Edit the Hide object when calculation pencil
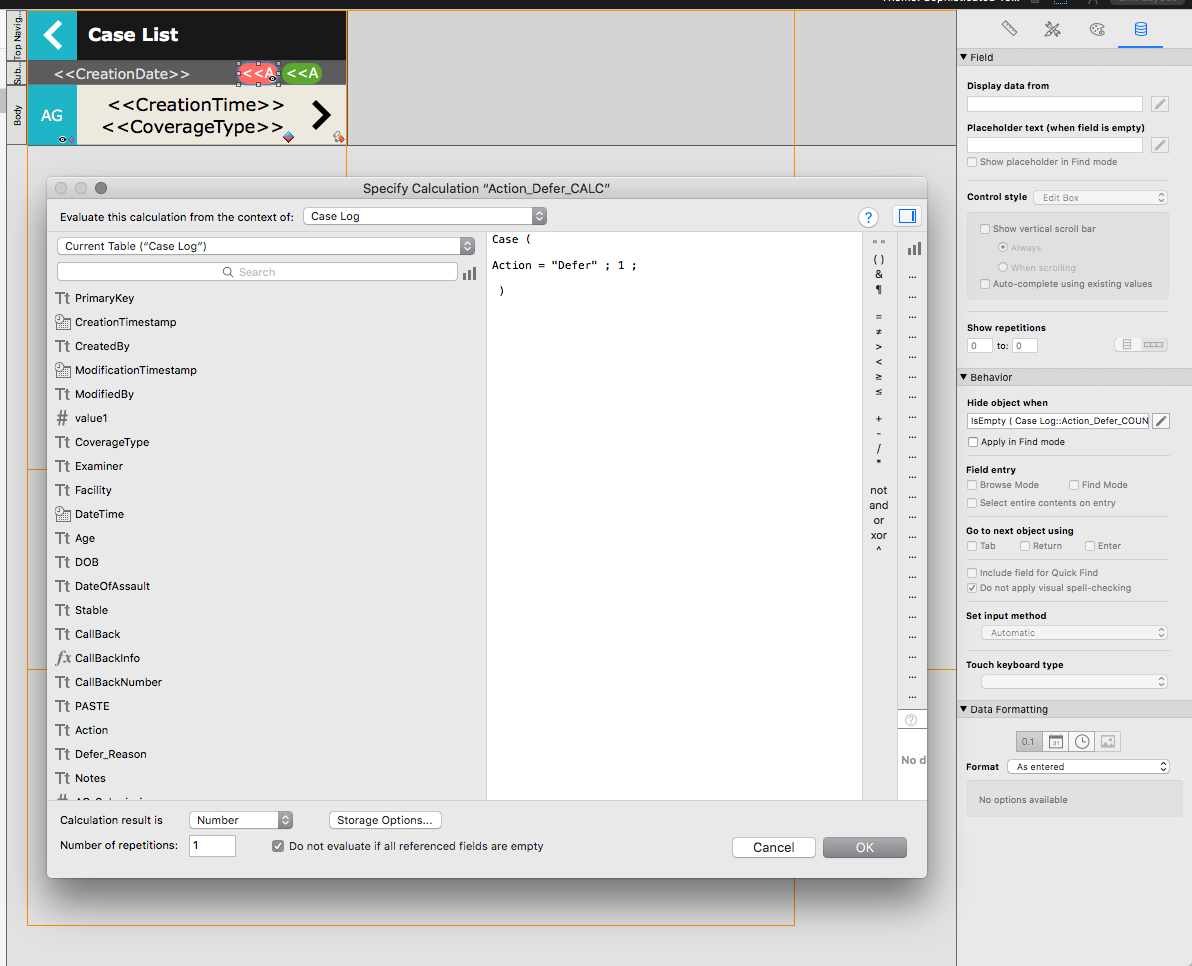This screenshot has height=966, width=1192. 1161,421
